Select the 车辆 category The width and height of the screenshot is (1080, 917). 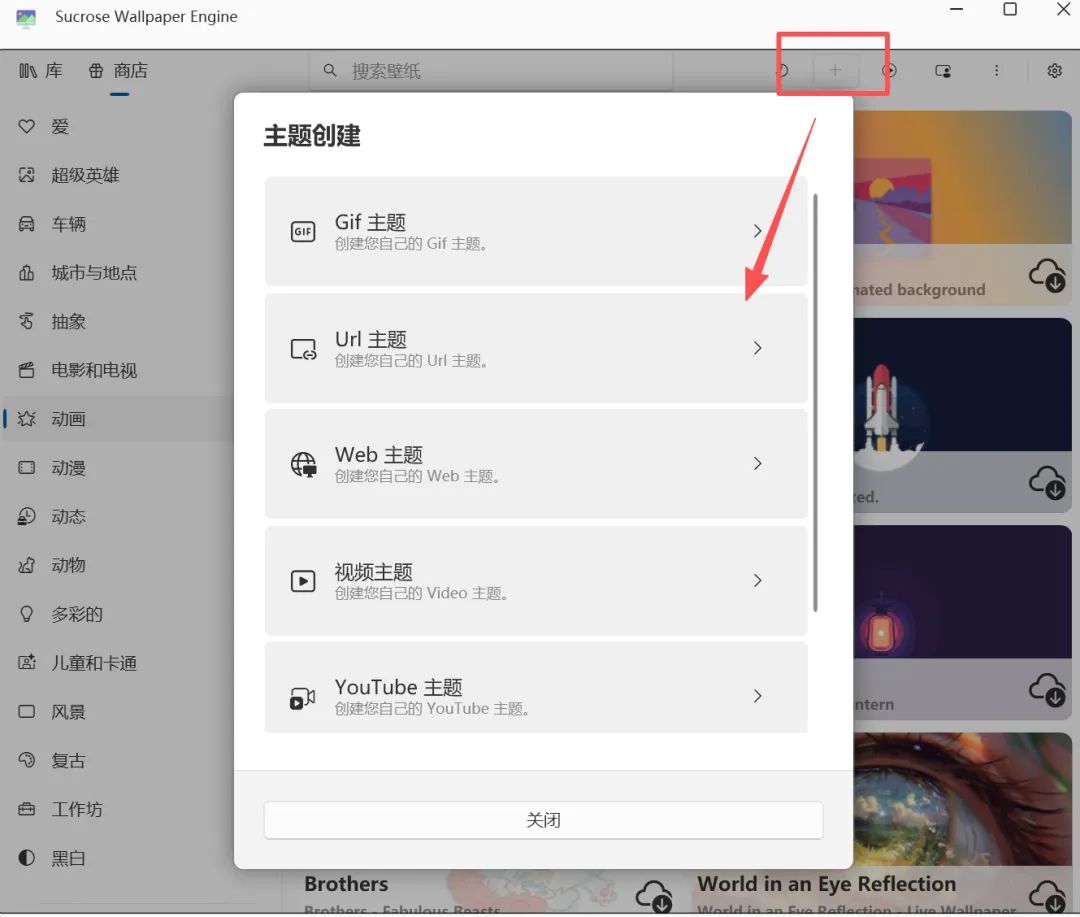[117, 224]
